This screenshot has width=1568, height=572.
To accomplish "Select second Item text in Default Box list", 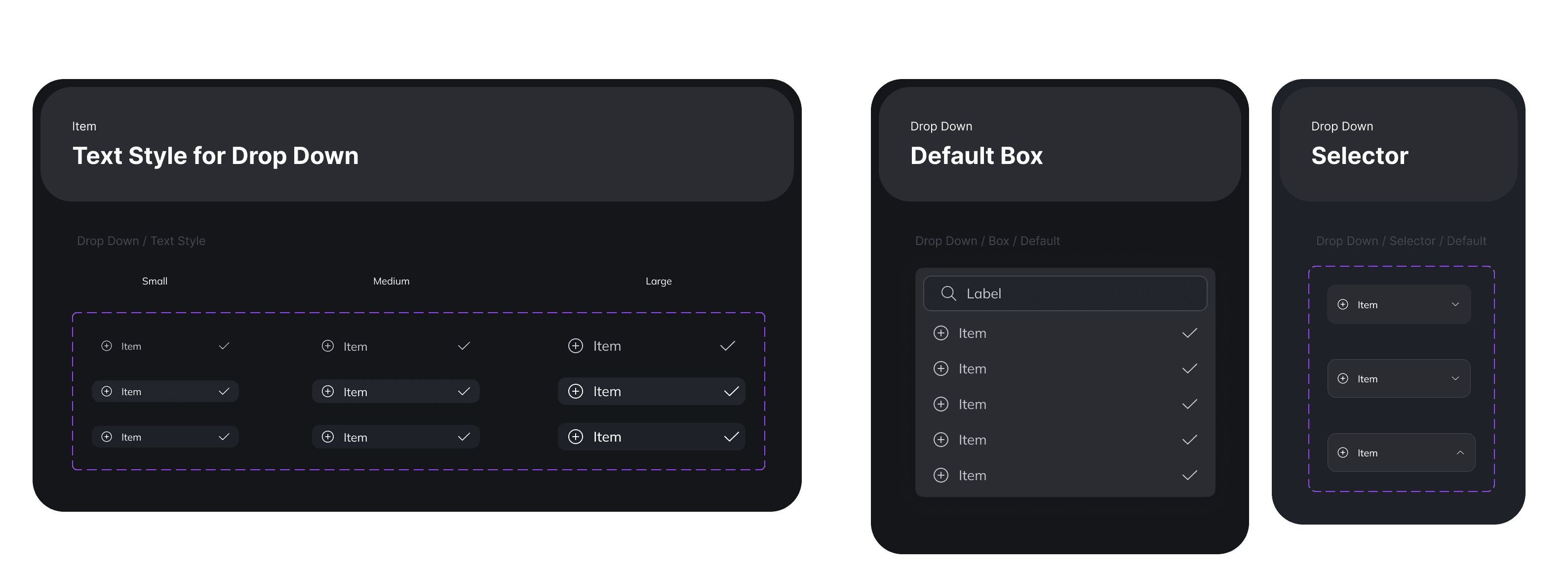I will pyautogui.click(x=972, y=368).
